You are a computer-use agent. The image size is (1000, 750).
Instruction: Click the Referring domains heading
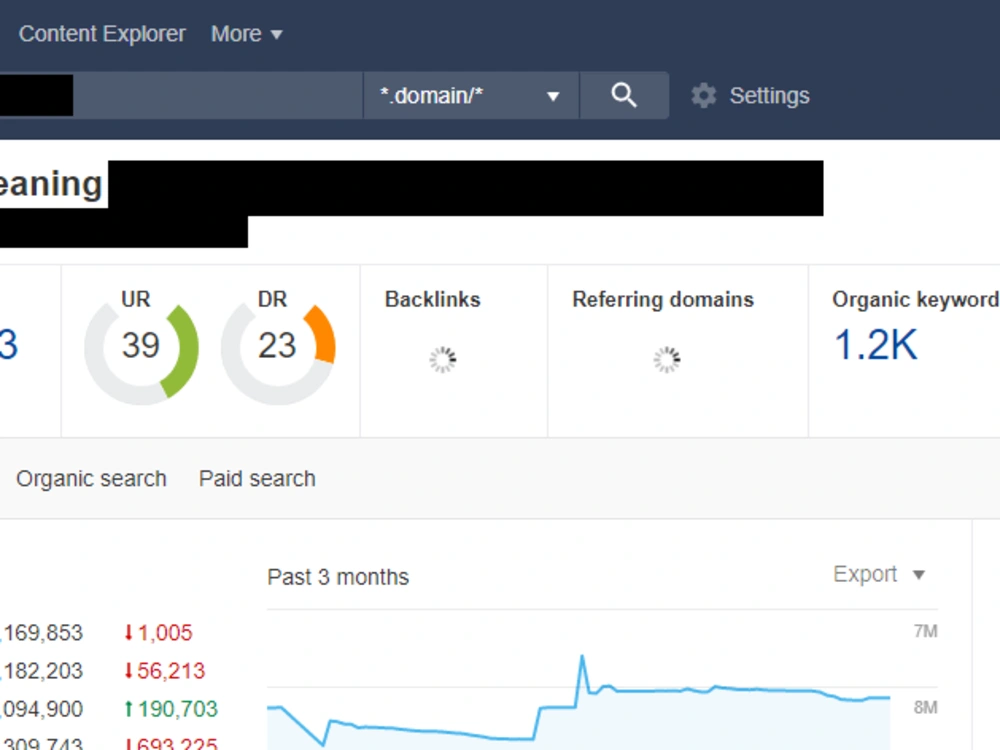click(x=663, y=299)
